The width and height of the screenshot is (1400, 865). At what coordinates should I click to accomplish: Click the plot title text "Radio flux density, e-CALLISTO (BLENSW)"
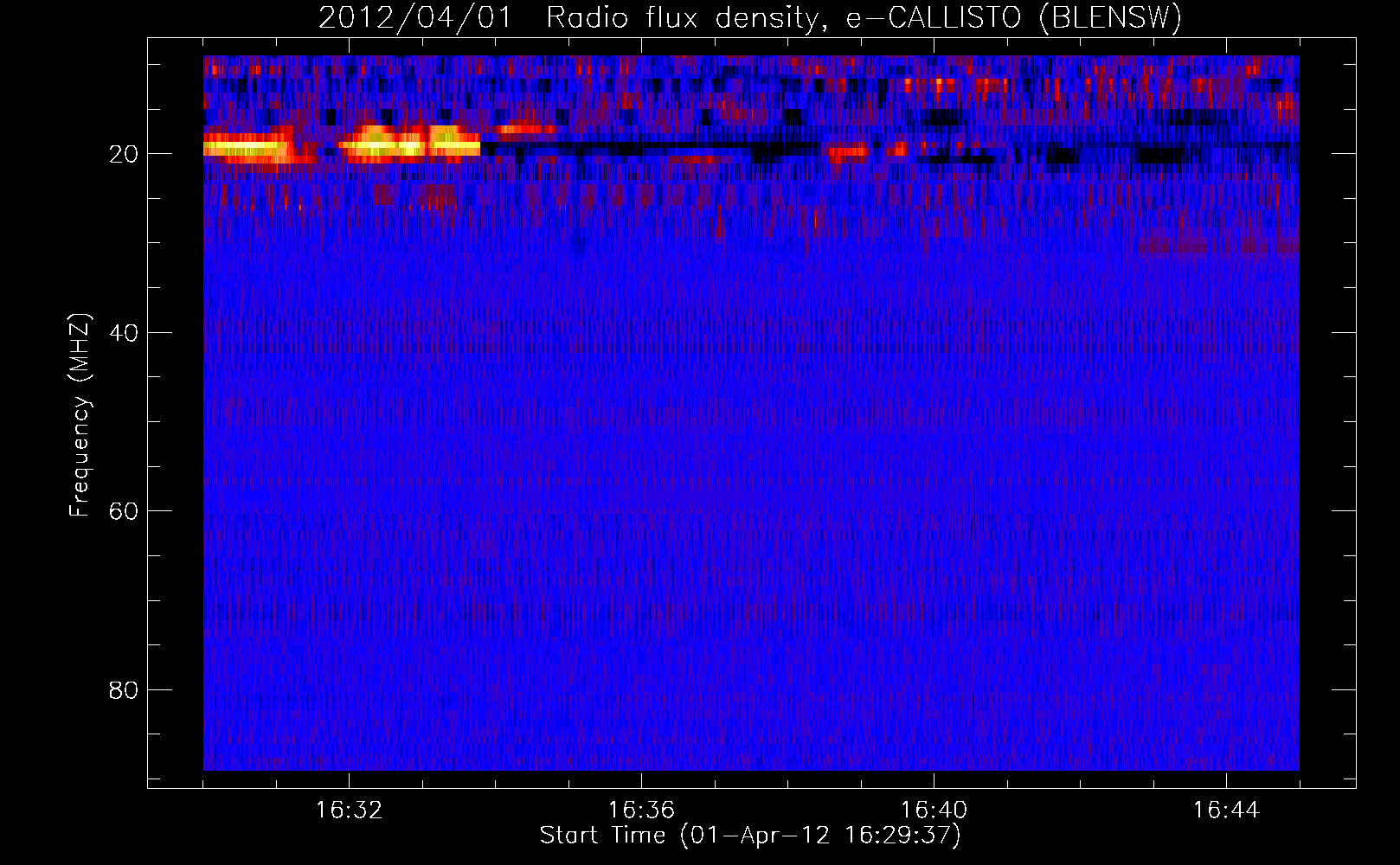coord(864,18)
